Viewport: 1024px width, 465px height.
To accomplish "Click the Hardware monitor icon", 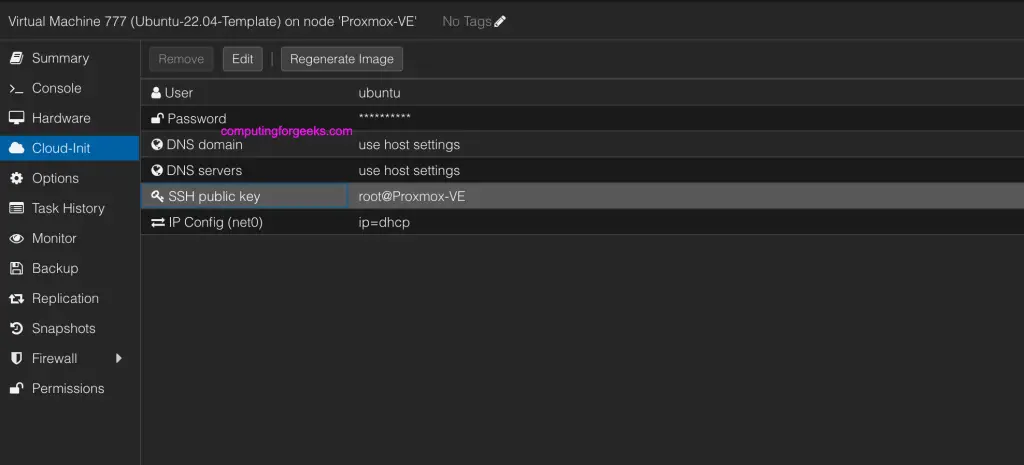I will pyautogui.click(x=16, y=118).
